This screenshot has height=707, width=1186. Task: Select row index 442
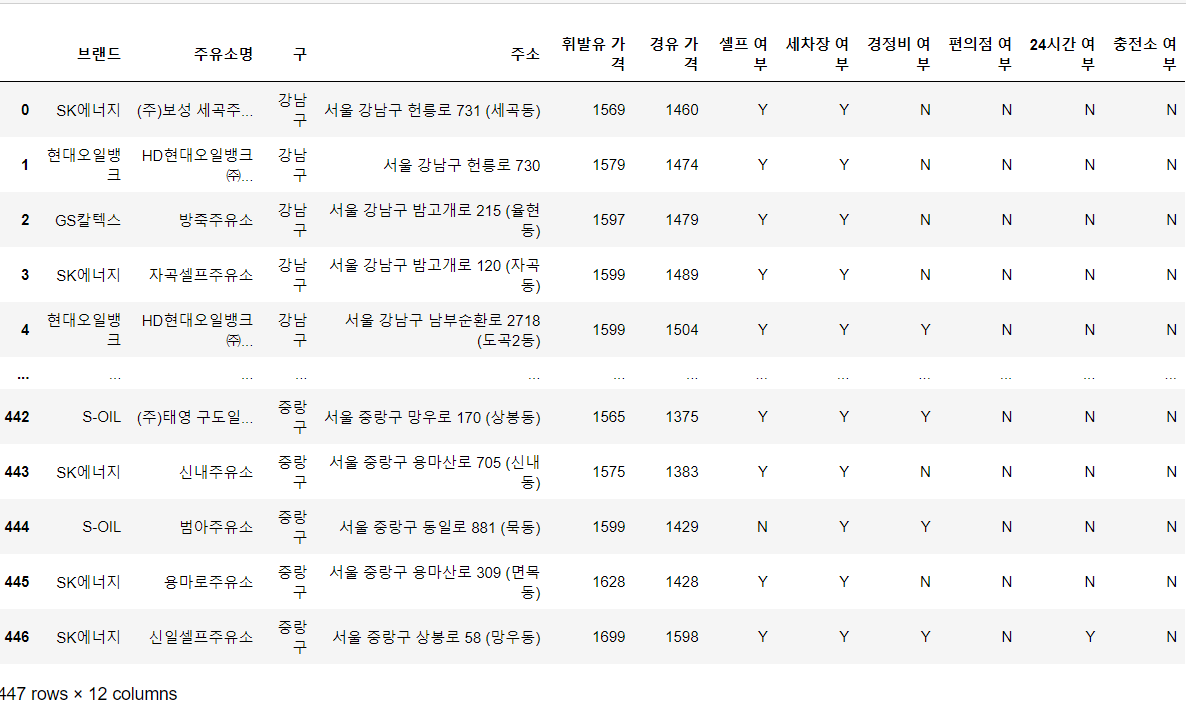click(x=17, y=417)
